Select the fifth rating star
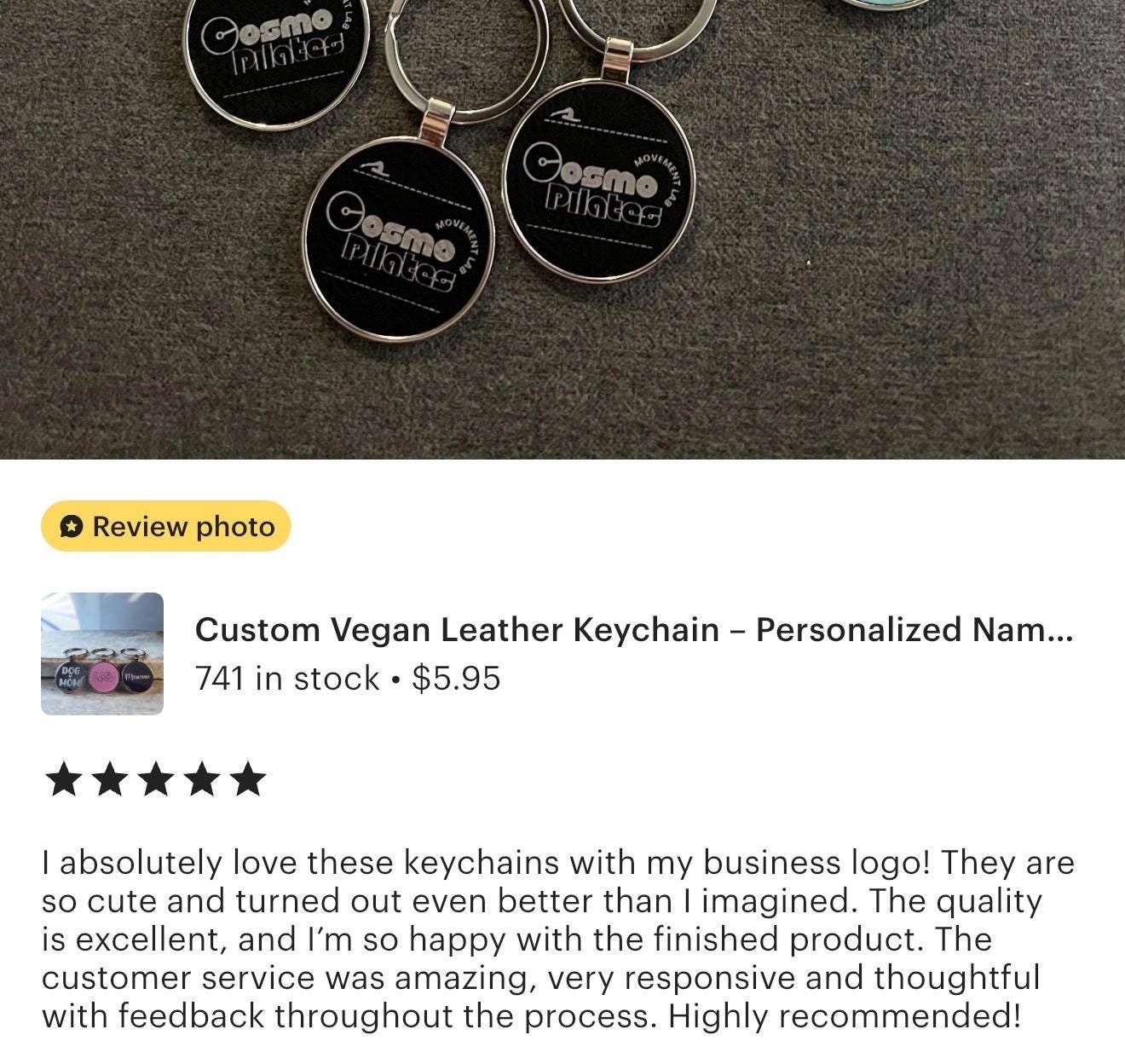Screen dimensions: 1125x1064 coord(247,779)
